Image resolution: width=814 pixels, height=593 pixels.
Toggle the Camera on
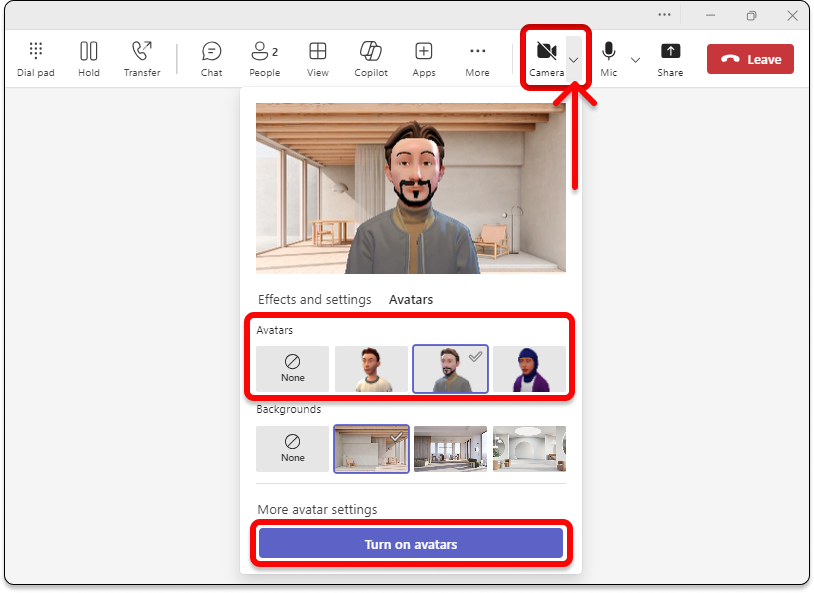coord(546,57)
